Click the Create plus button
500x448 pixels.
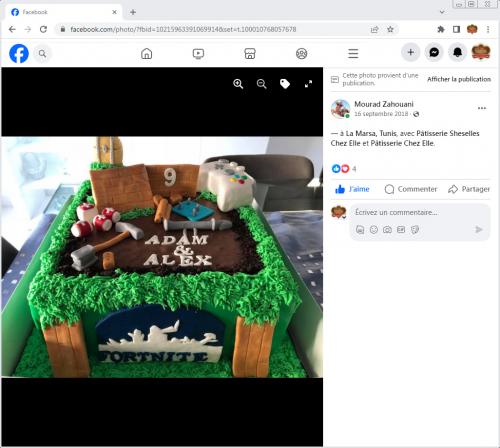coord(411,52)
